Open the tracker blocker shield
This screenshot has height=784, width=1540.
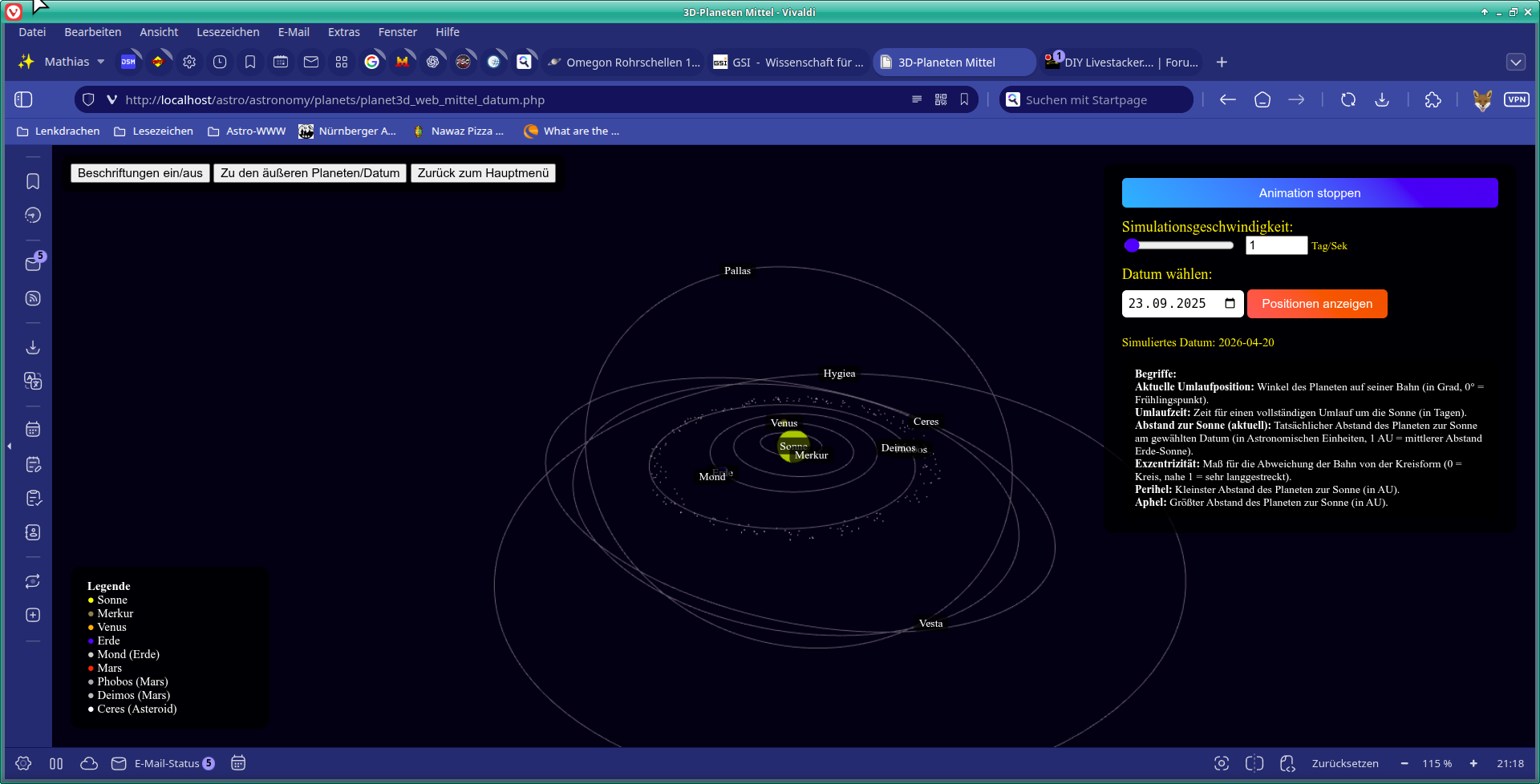click(x=89, y=99)
